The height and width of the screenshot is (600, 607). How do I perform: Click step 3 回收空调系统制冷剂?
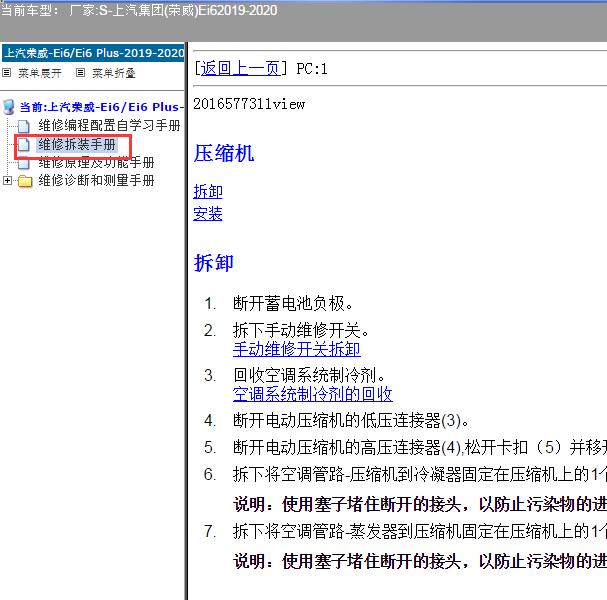(309, 375)
